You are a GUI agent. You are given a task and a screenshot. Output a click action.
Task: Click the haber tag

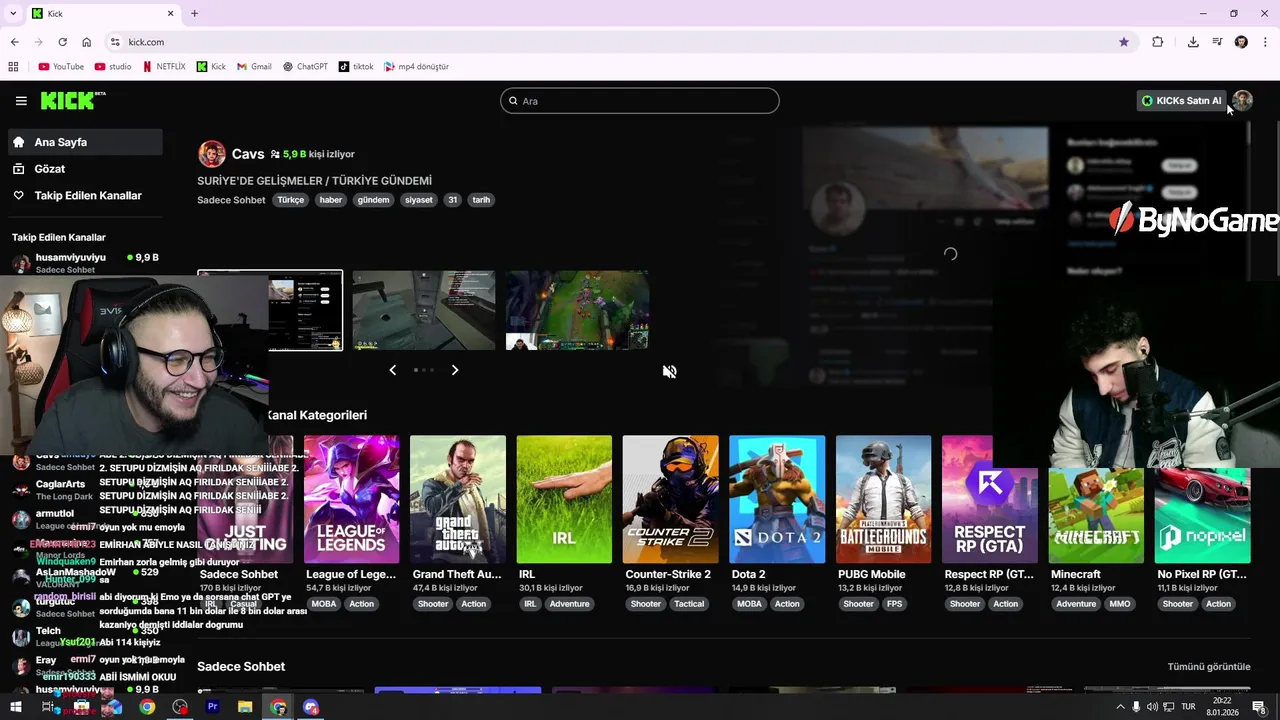pyautogui.click(x=331, y=200)
